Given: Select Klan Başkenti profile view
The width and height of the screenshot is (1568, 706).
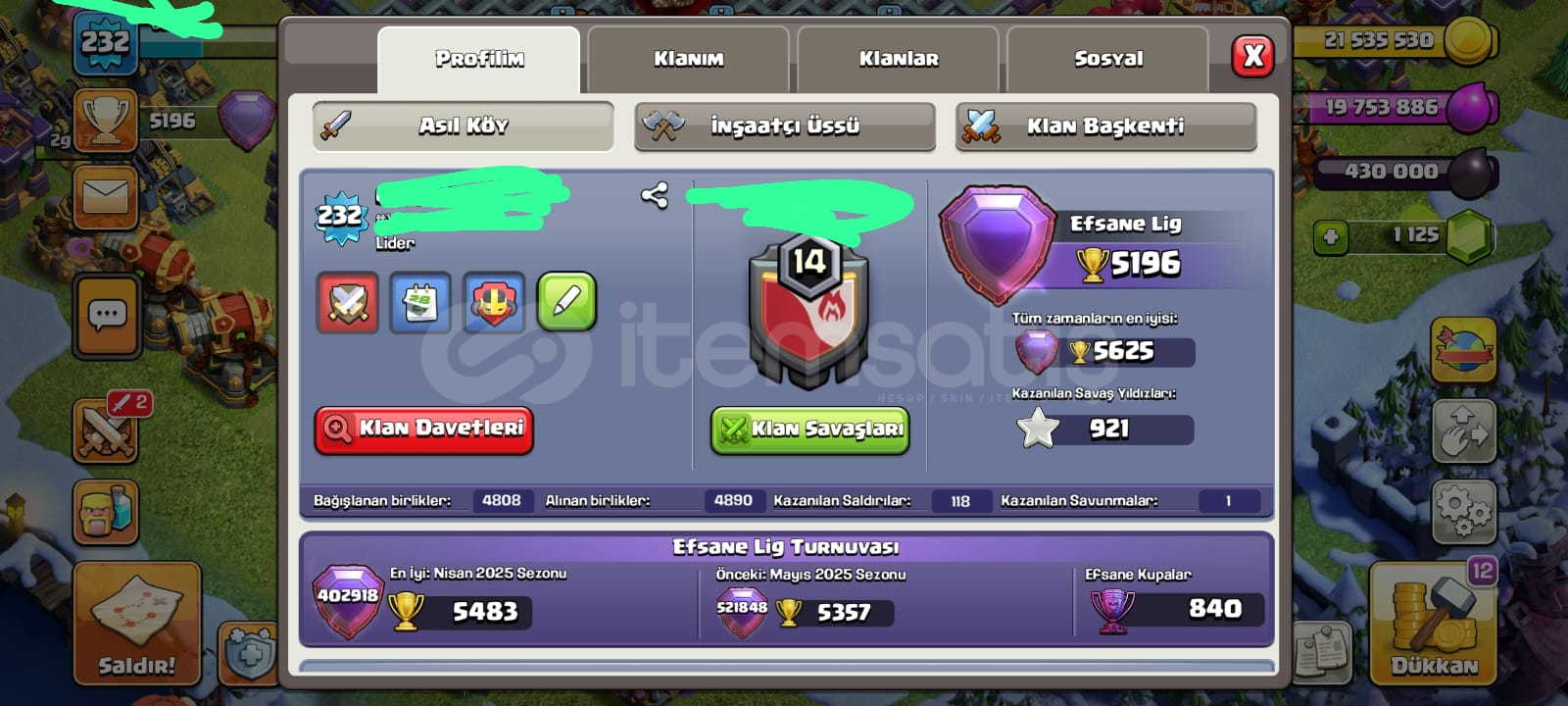Looking at the screenshot, I should click(1105, 126).
